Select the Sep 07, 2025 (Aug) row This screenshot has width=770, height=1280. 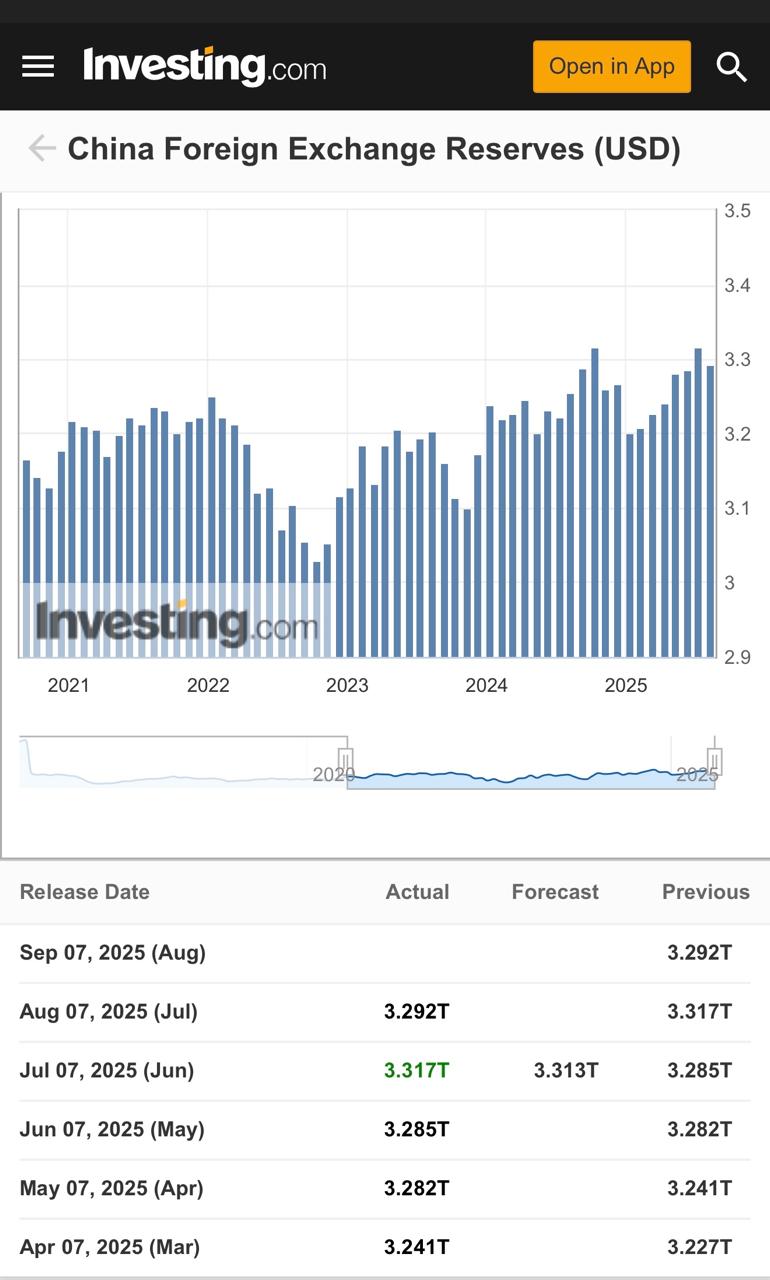tap(385, 953)
